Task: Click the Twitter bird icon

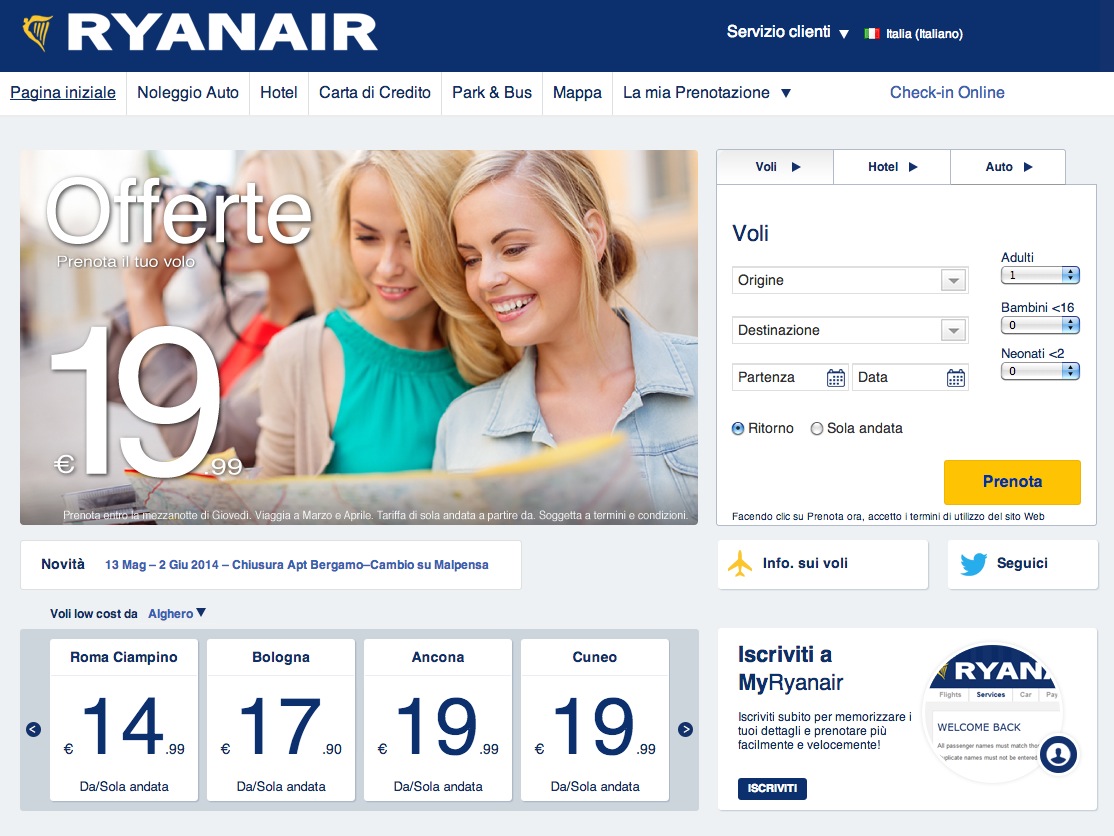Action: coord(973,564)
